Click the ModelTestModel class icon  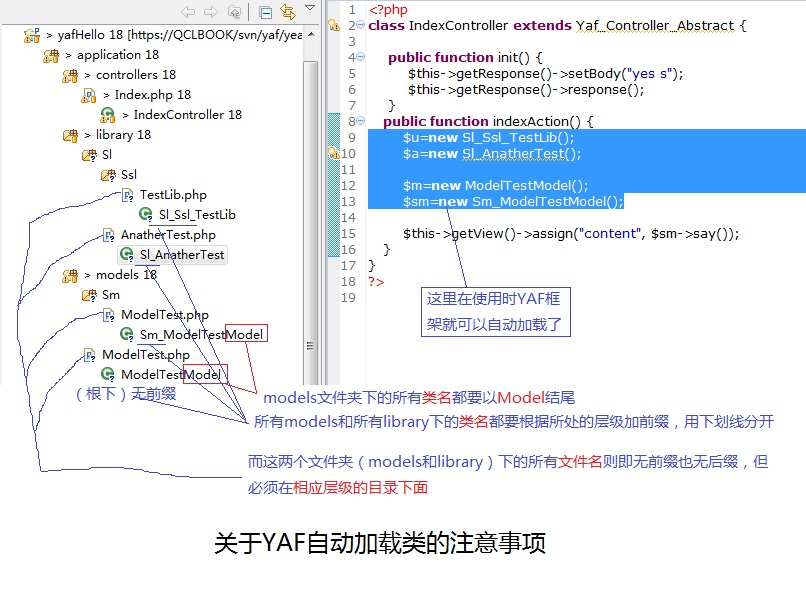107,374
